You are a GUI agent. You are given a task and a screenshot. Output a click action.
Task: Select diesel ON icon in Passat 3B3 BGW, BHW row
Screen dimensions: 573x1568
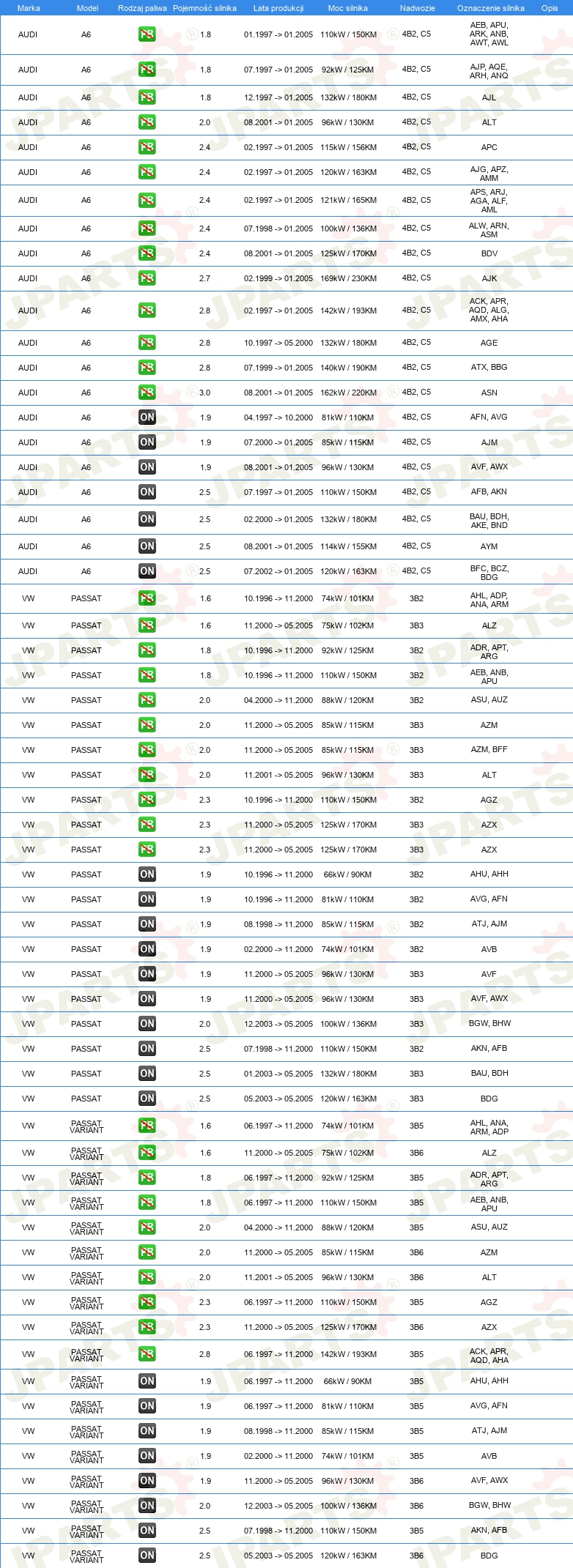tap(147, 1024)
